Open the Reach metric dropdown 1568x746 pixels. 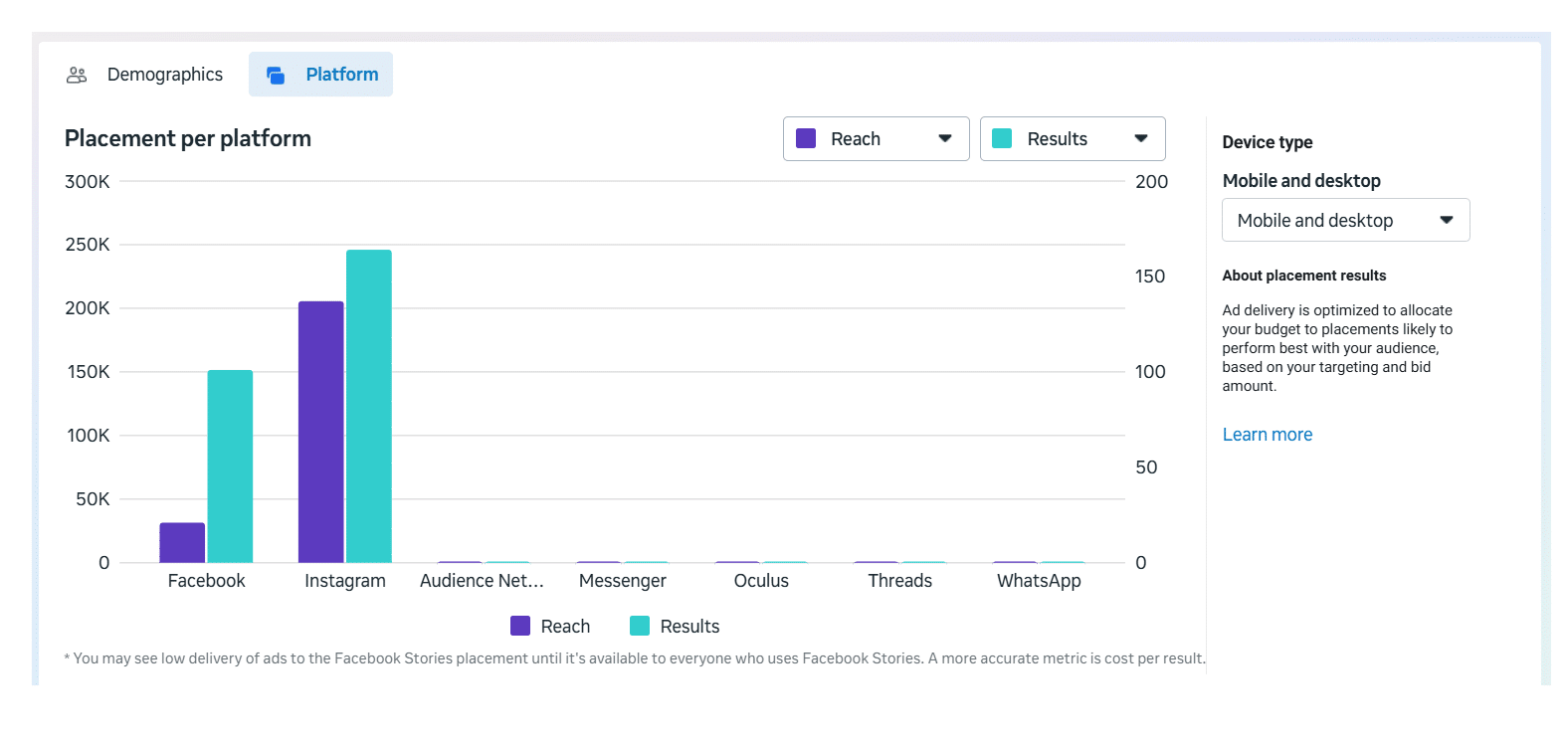point(856,139)
